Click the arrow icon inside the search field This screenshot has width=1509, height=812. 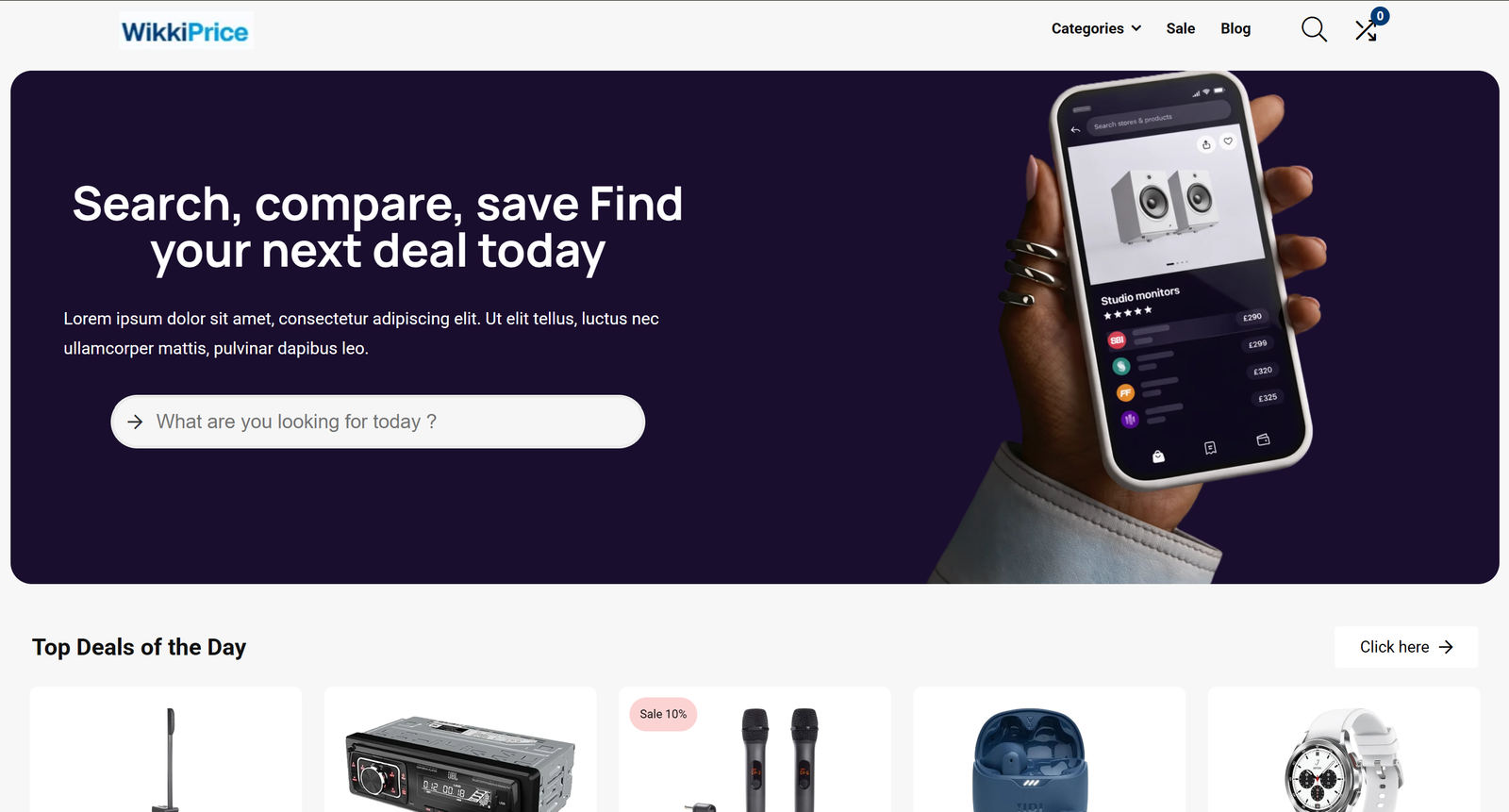click(x=135, y=422)
